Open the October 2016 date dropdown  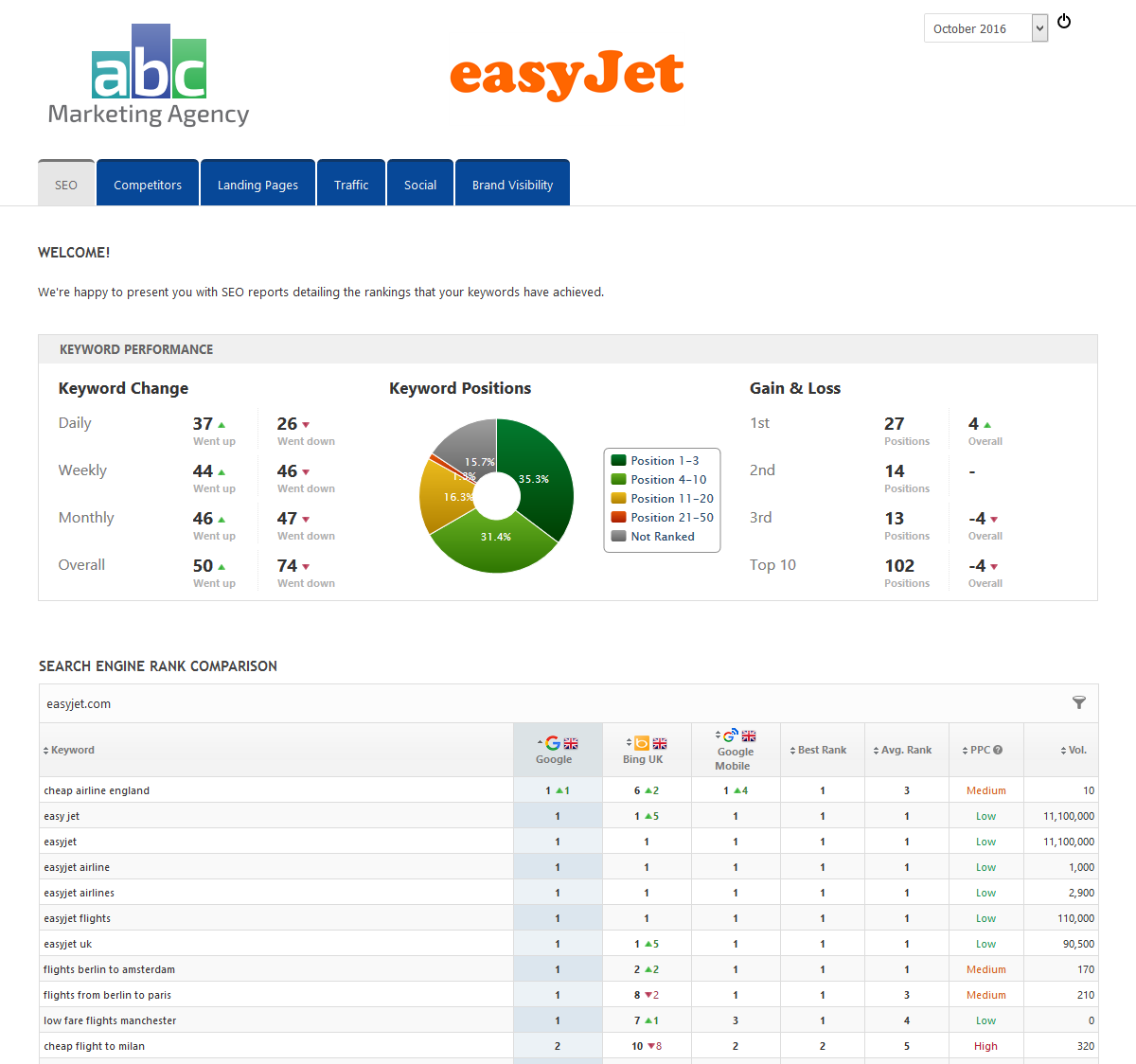point(985,28)
